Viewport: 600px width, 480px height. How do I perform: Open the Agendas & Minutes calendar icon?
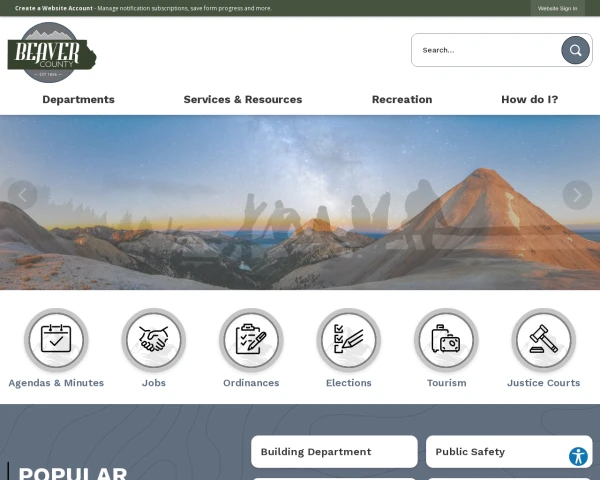click(56, 340)
